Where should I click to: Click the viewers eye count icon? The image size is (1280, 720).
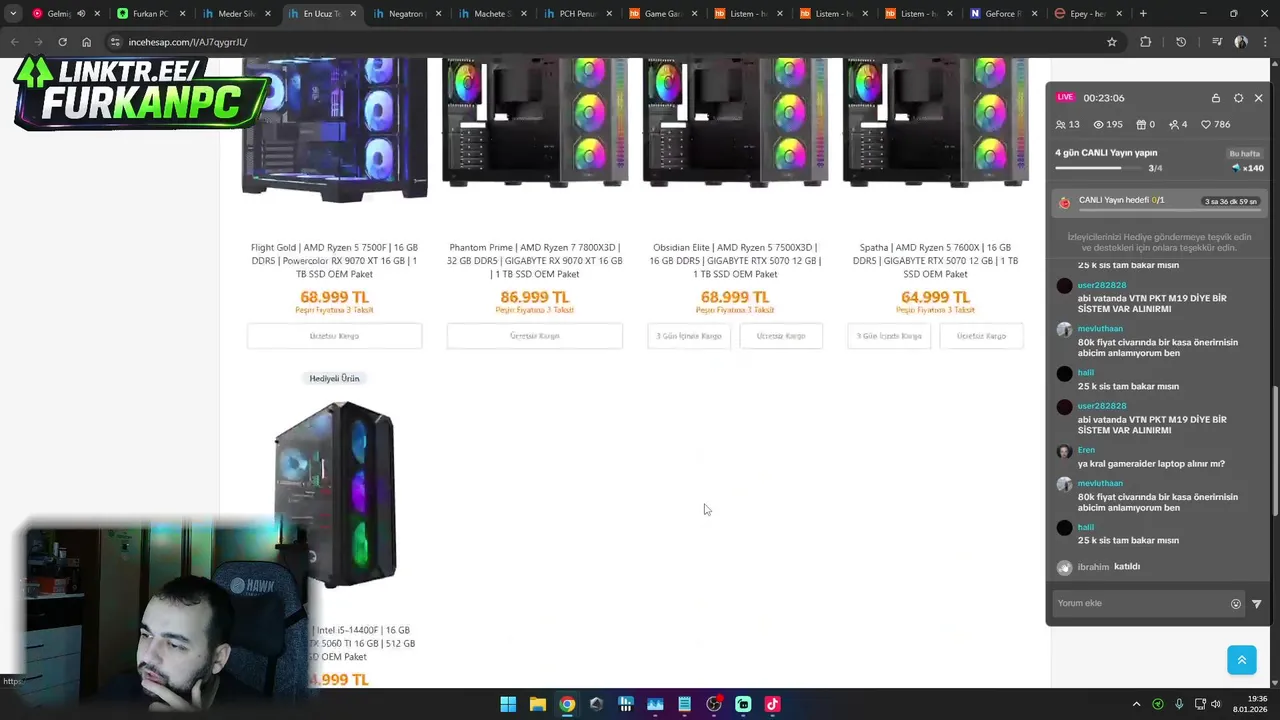[1098, 125]
